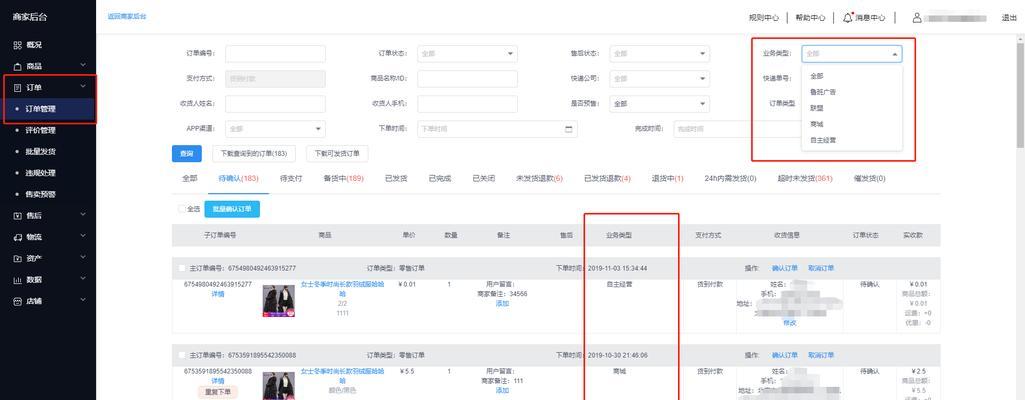Switch to the 超时未发货(361) tab
This screenshot has height=400, width=1025.
click(x=805, y=178)
